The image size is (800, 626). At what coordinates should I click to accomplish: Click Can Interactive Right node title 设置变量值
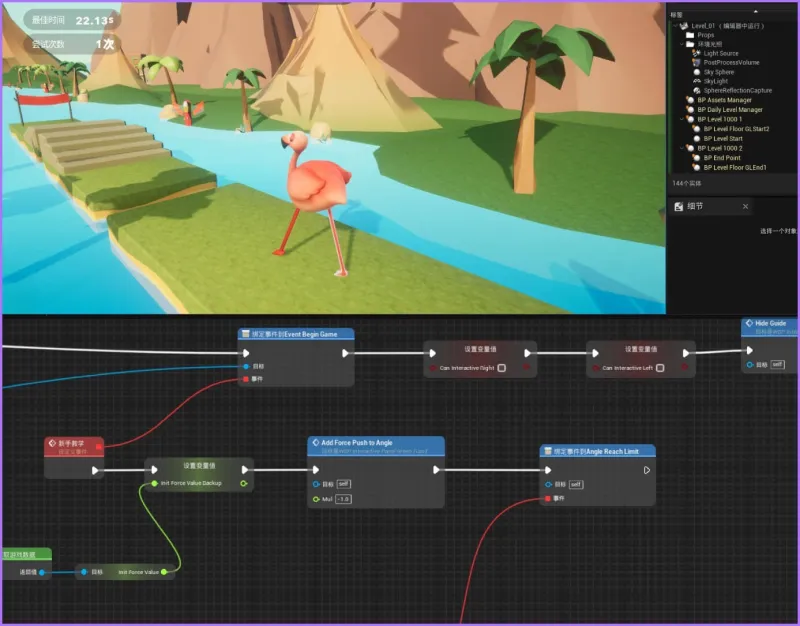click(x=480, y=349)
